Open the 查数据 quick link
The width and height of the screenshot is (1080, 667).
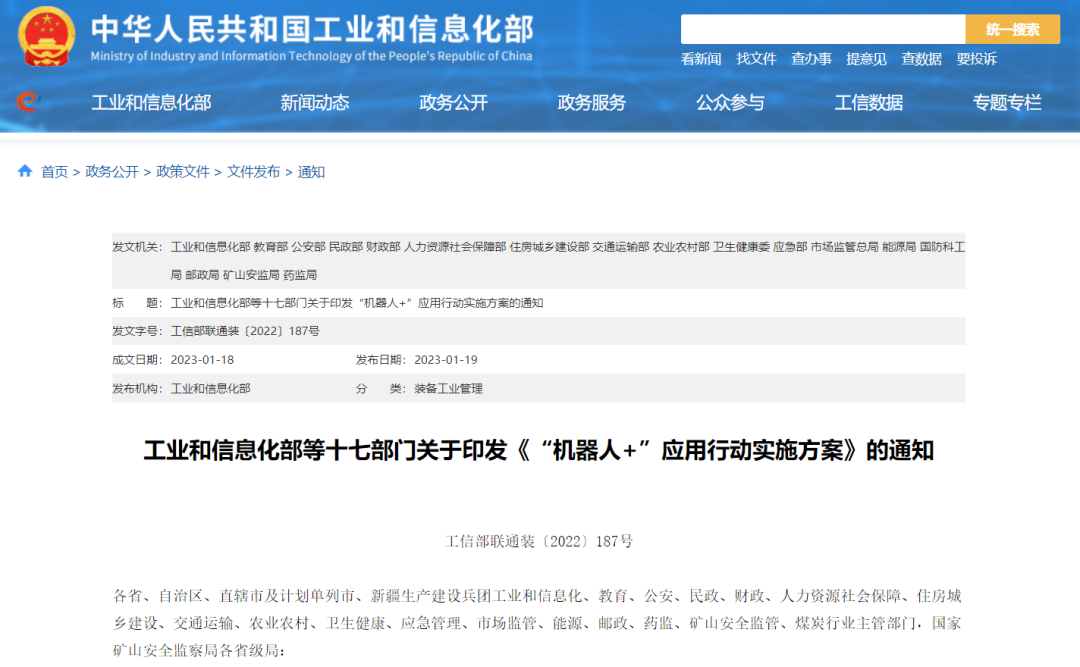[921, 59]
